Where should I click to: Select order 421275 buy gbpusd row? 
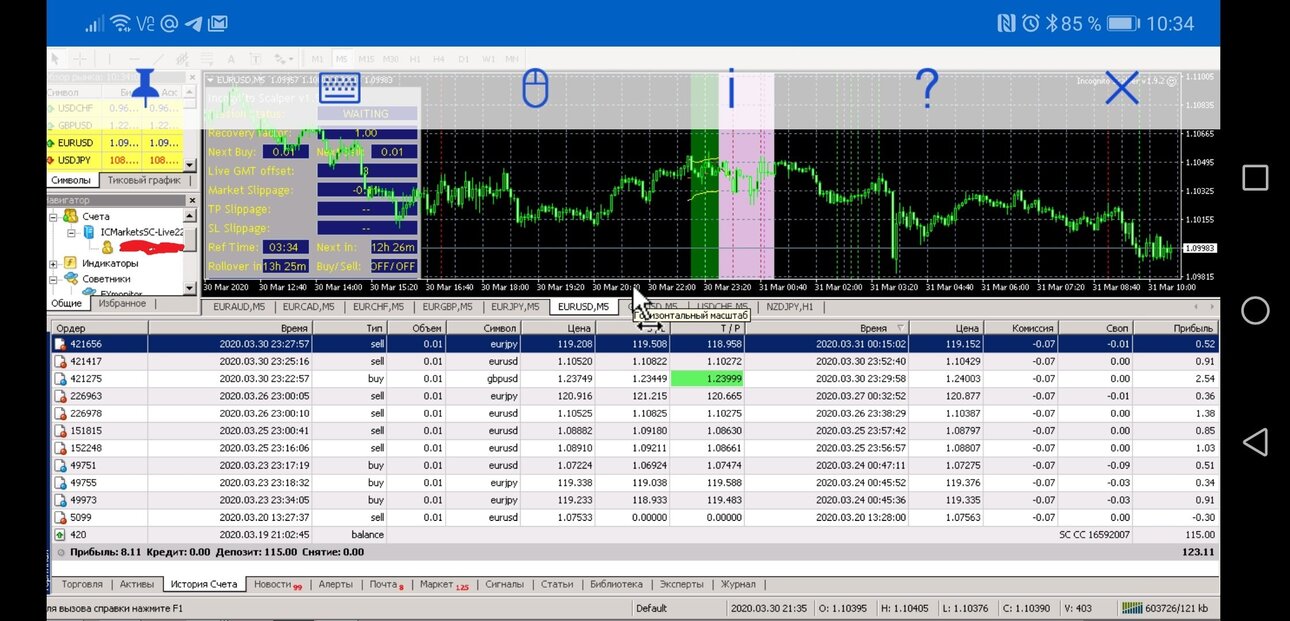pyautogui.click(x=633, y=379)
